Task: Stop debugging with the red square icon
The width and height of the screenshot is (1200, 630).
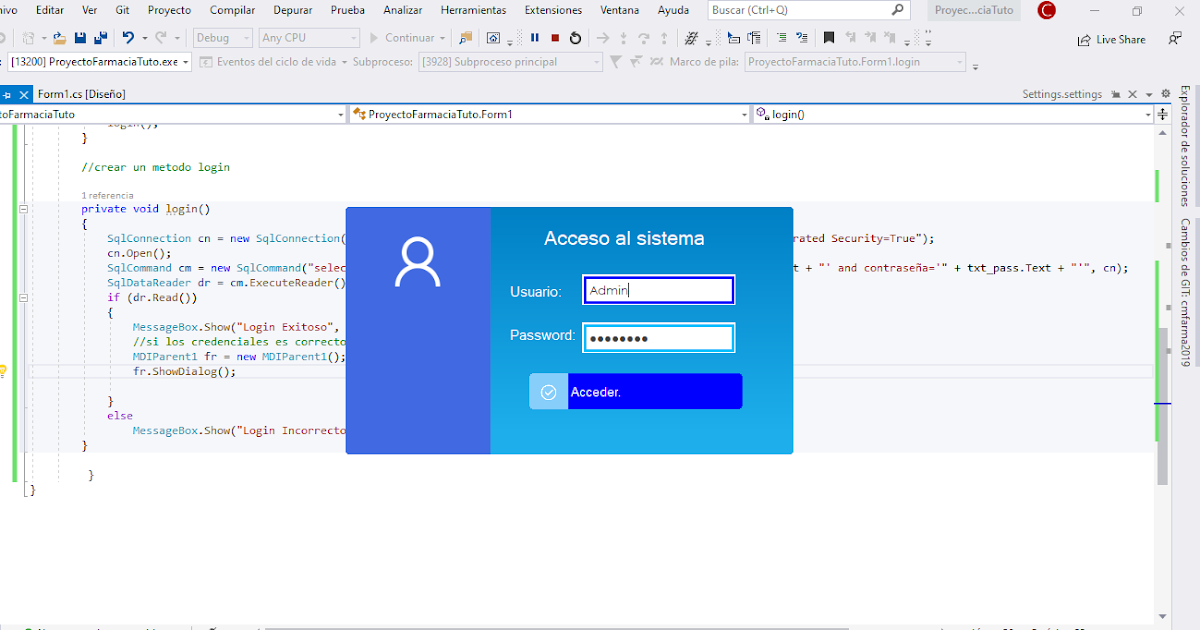Action: coord(555,38)
